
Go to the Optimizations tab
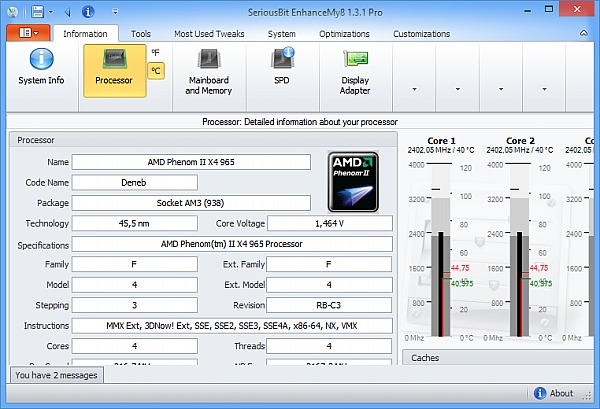[344, 33]
